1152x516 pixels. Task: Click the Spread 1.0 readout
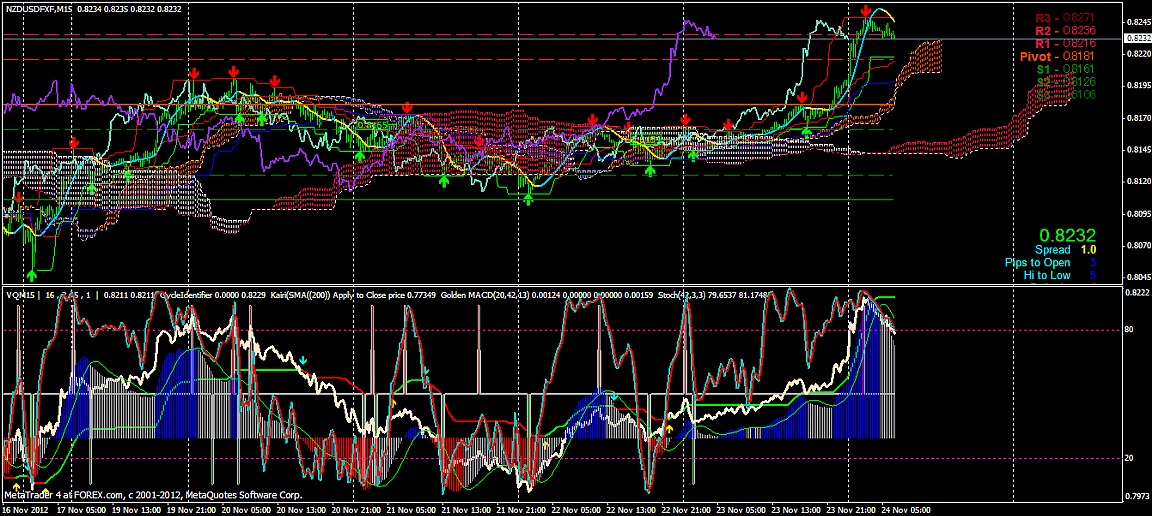(x=1065, y=250)
